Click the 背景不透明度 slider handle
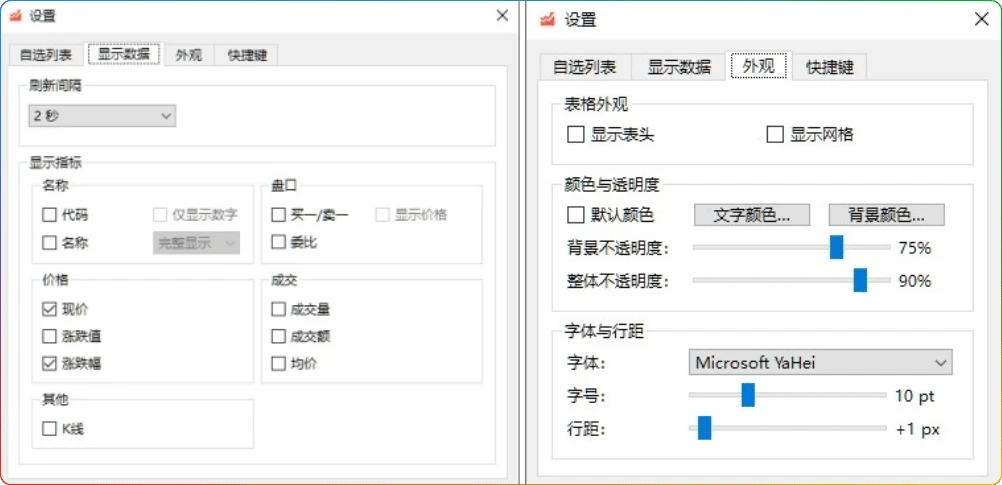The image size is (1002, 485). (x=836, y=247)
